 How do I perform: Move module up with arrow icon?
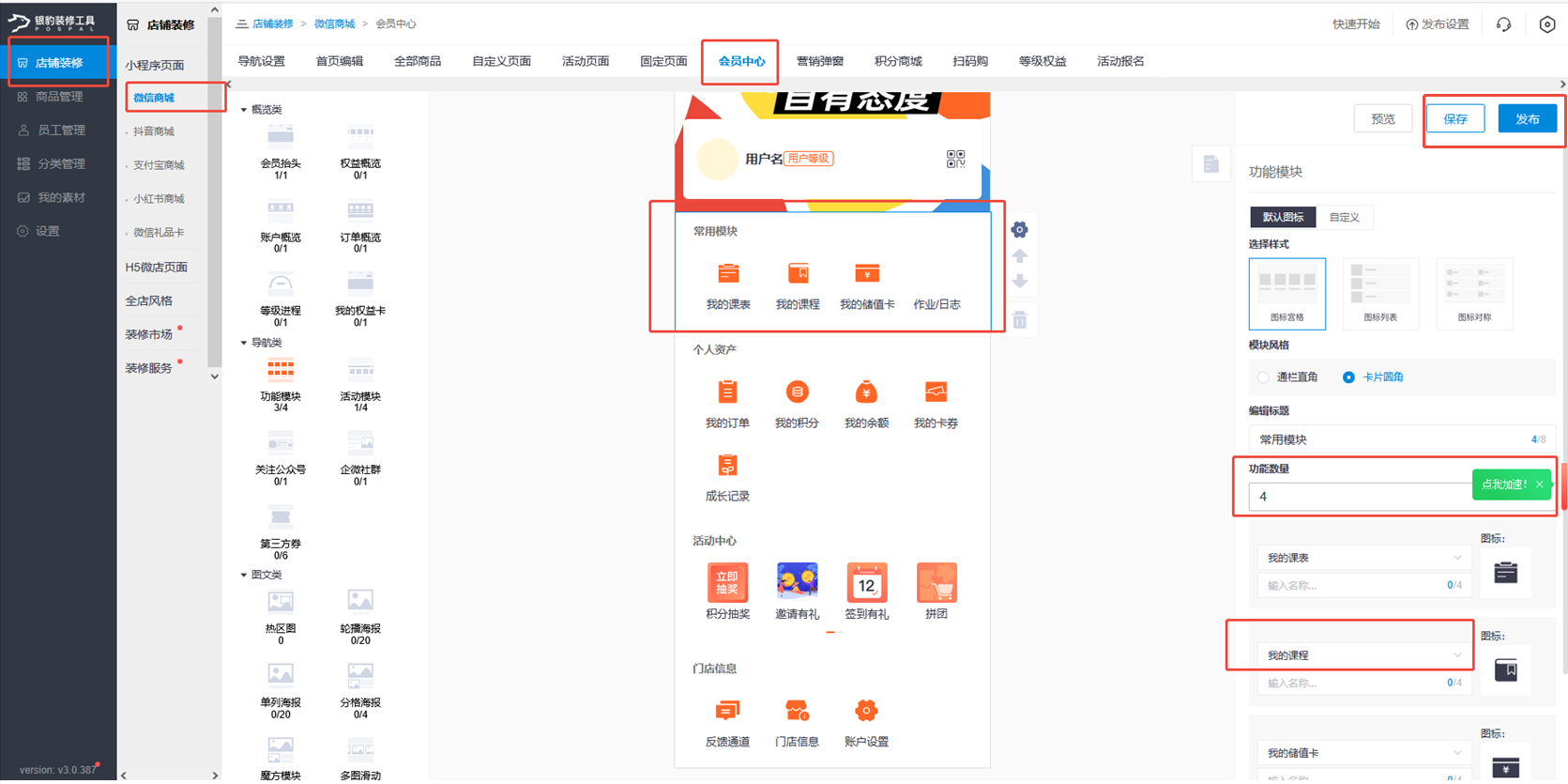(x=1020, y=255)
